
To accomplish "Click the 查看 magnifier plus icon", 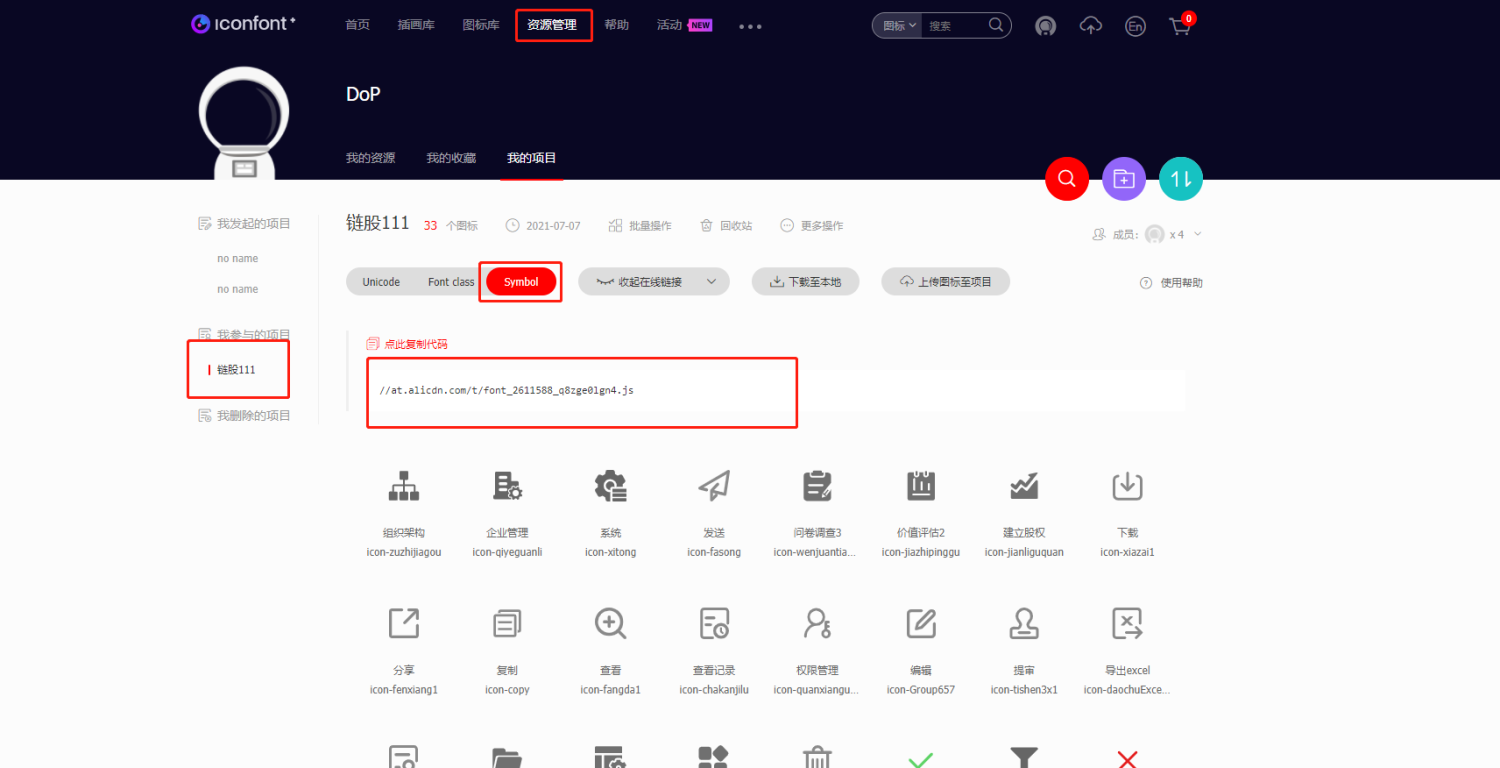I will point(610,623).
